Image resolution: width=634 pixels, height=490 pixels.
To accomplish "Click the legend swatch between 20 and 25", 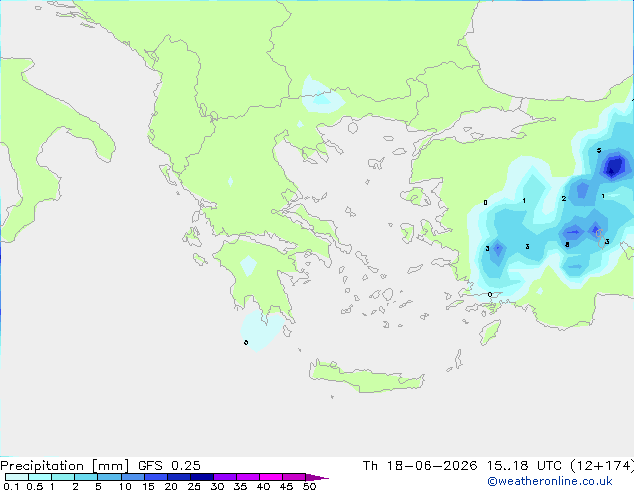I will point(178,477).
